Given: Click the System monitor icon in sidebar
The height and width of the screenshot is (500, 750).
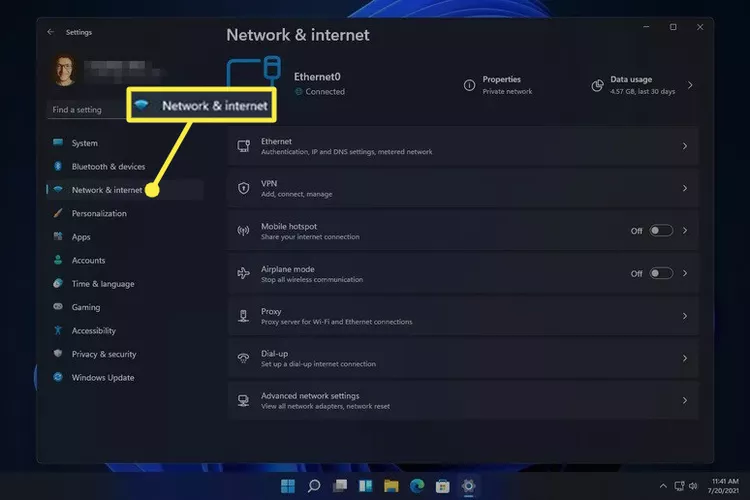Looking at the screenshot, I should [58, 142].
